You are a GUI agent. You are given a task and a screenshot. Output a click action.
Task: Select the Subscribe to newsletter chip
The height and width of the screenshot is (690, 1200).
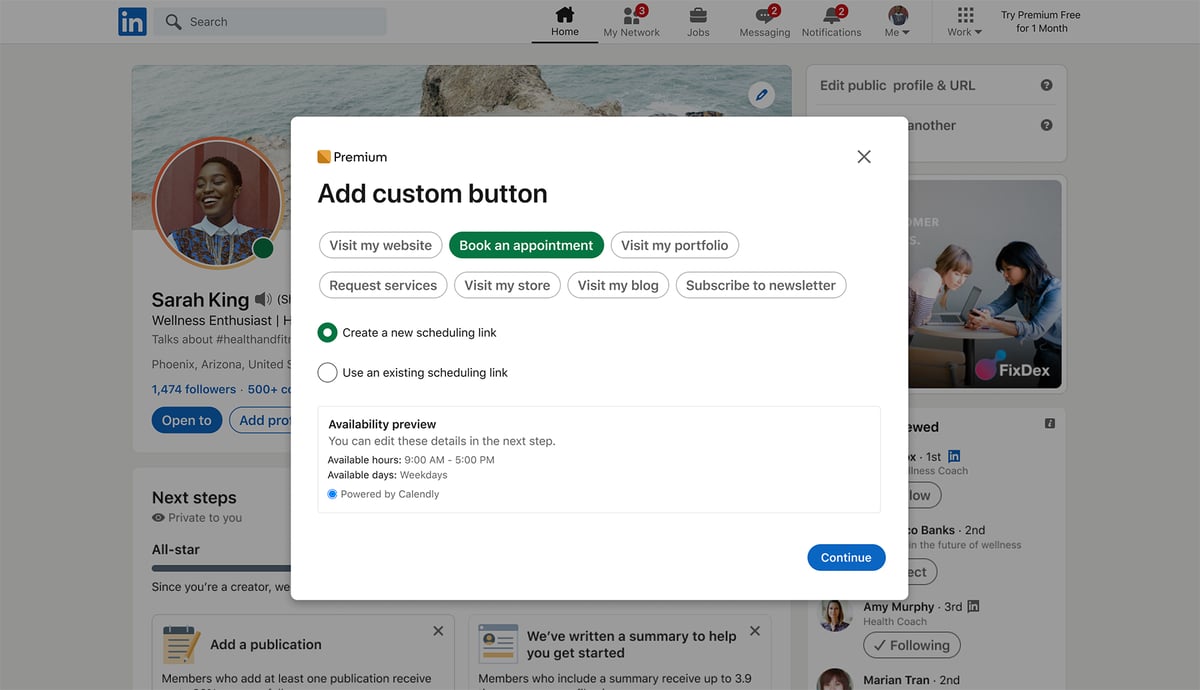click(761, 285)
